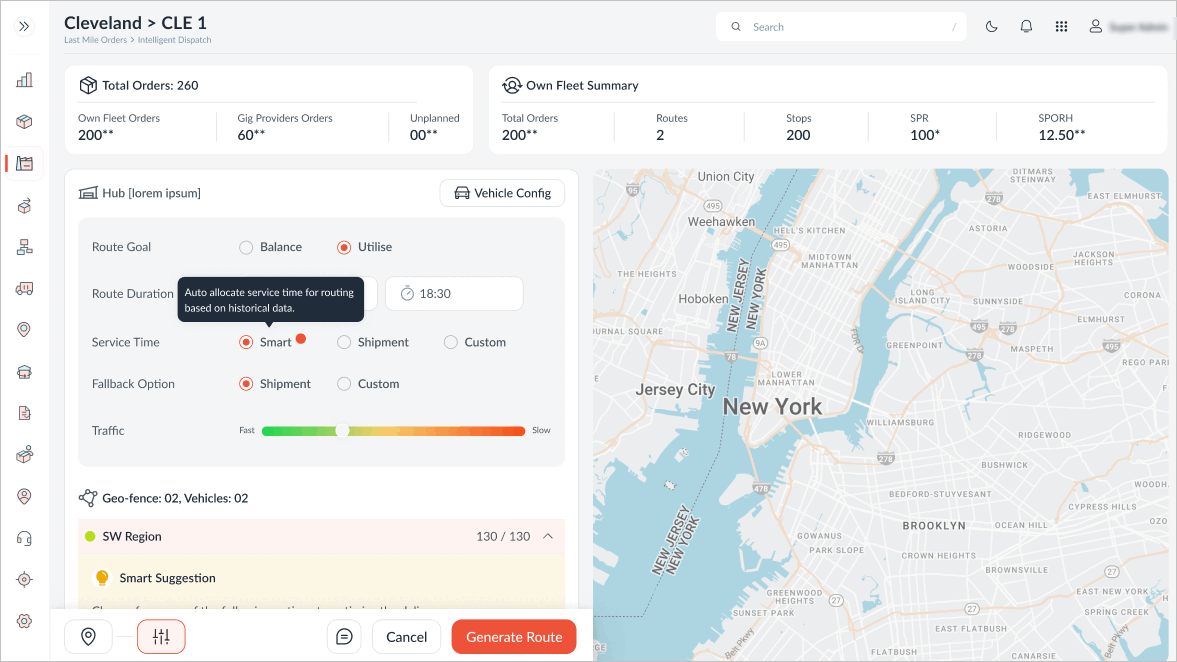Click the Traffic slider handle

(342, 430)
